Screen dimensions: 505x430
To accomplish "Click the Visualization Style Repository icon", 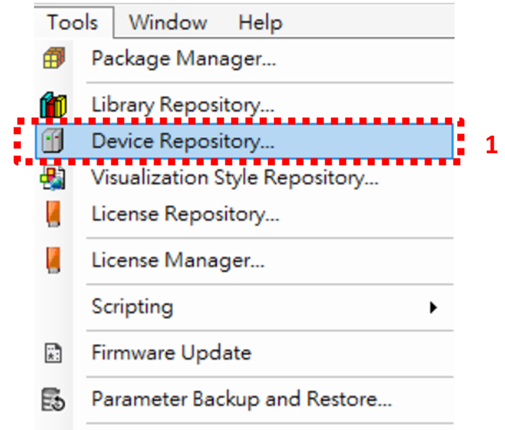I will click(x=53, y=178).
